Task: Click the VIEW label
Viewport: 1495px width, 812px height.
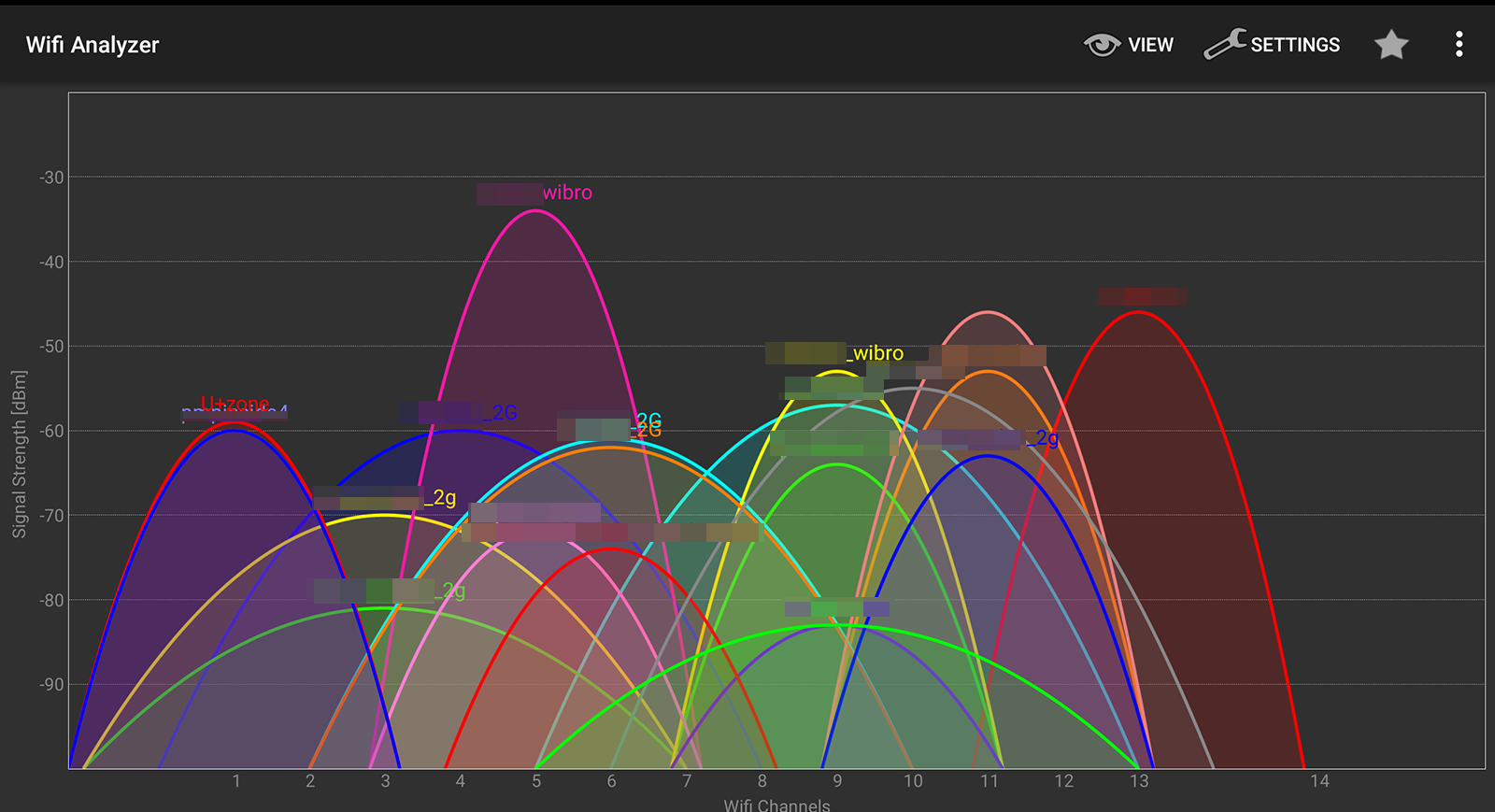Action: [x=1150, y=45]
